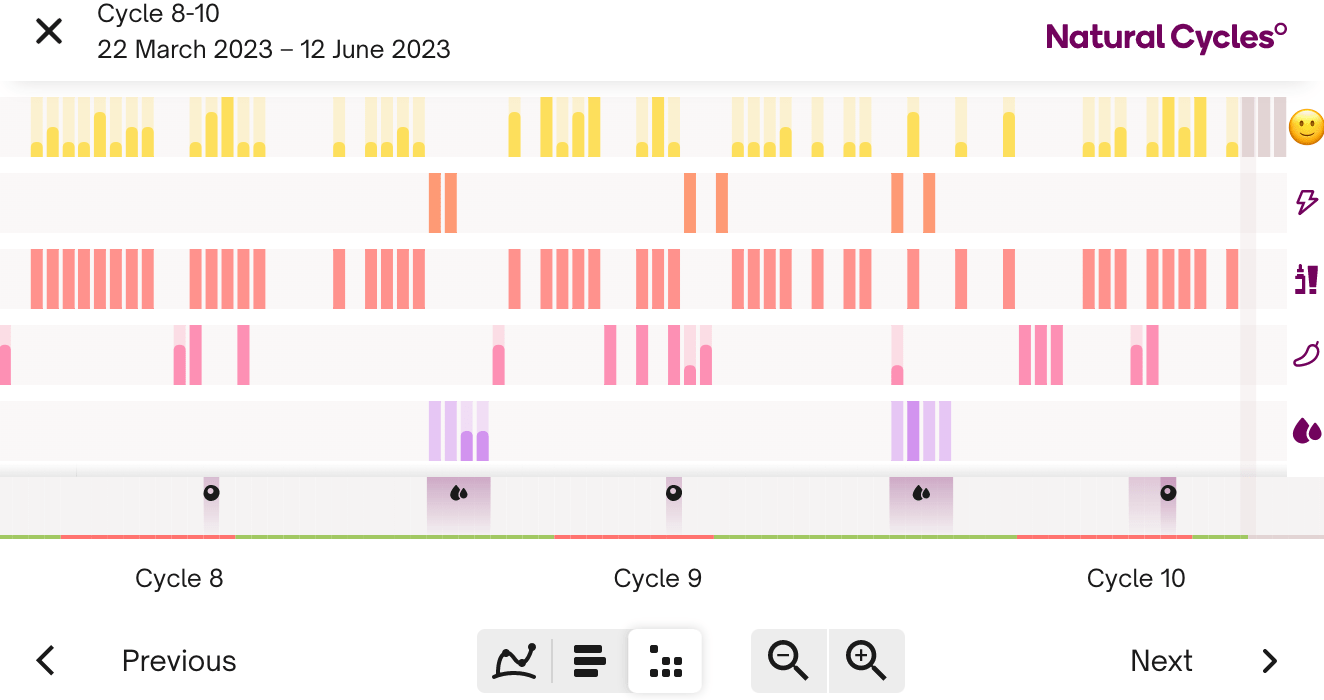Switch to the line graph view
This screenshot has width=1324, height=700.
tap(516, 661)
